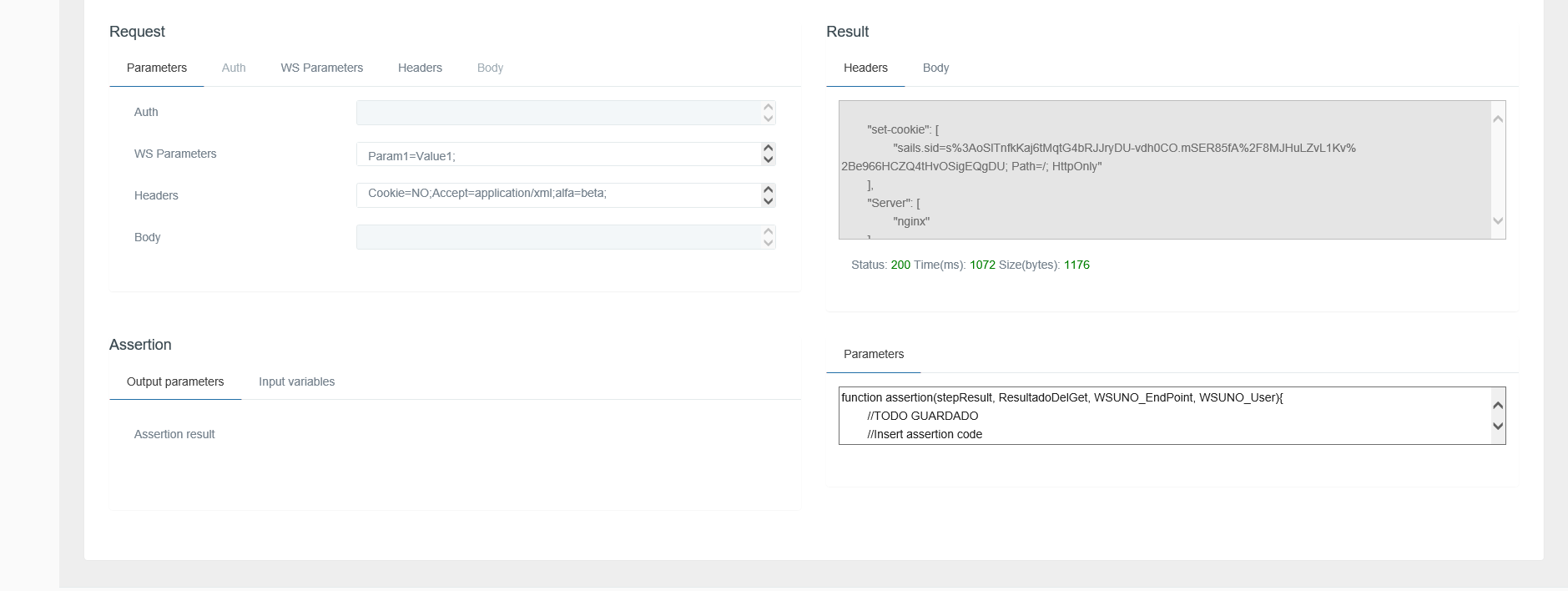Switch to Input variables tab

296,381
